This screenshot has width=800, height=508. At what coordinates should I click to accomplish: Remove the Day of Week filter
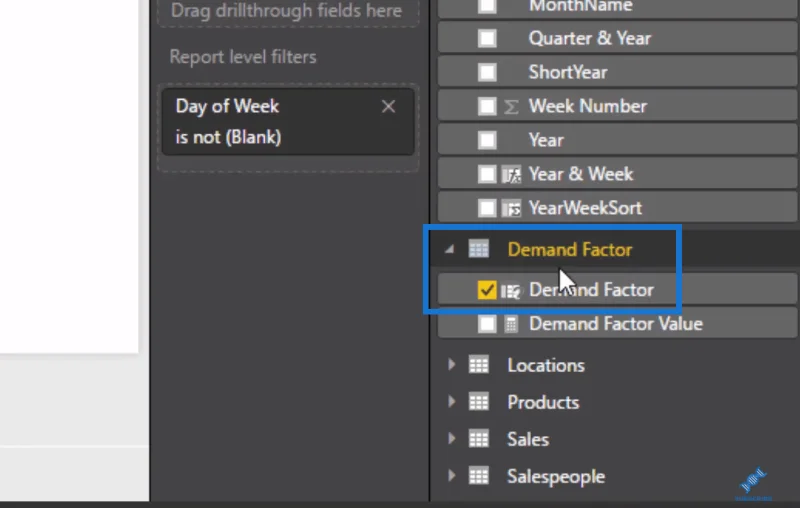[388, 107]
